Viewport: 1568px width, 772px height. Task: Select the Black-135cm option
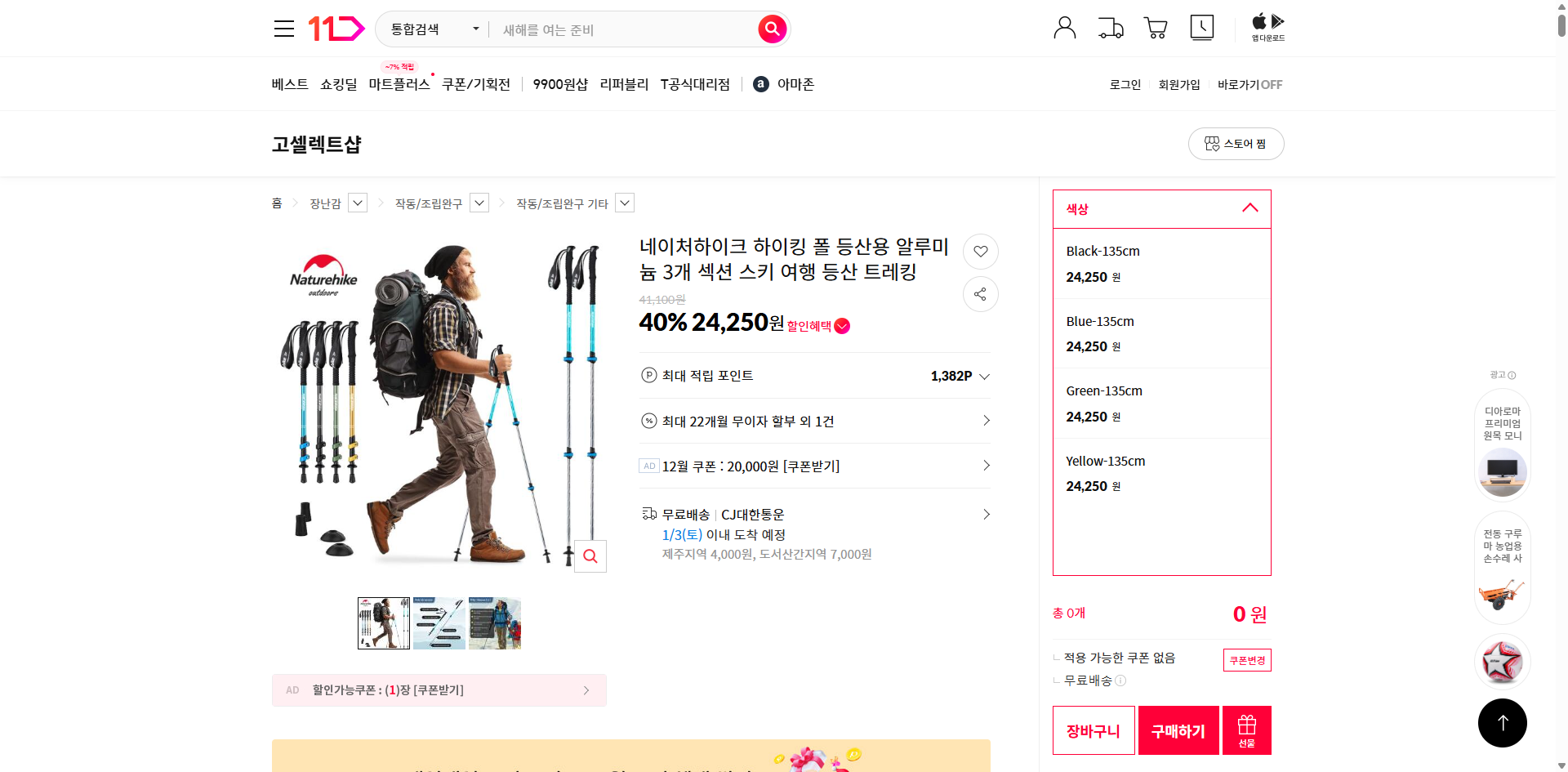point(1160,263)
